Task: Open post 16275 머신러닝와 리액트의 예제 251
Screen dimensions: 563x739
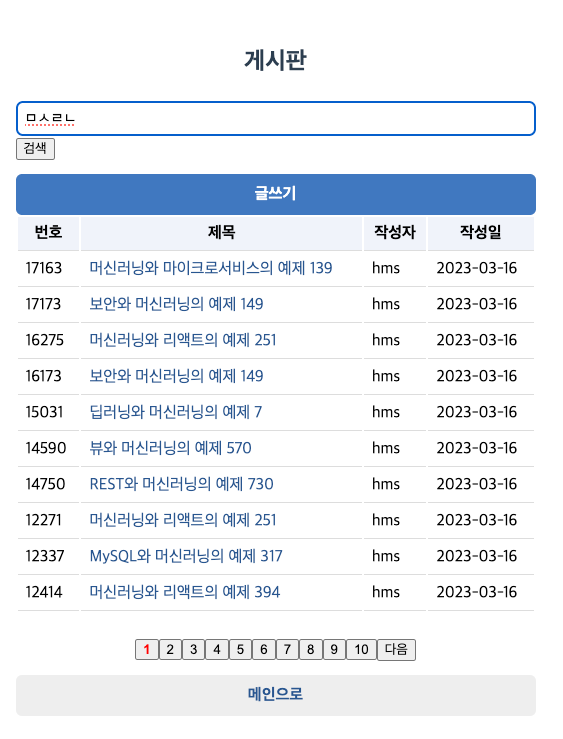Action: pyautogui.click(x=183, y=340)
